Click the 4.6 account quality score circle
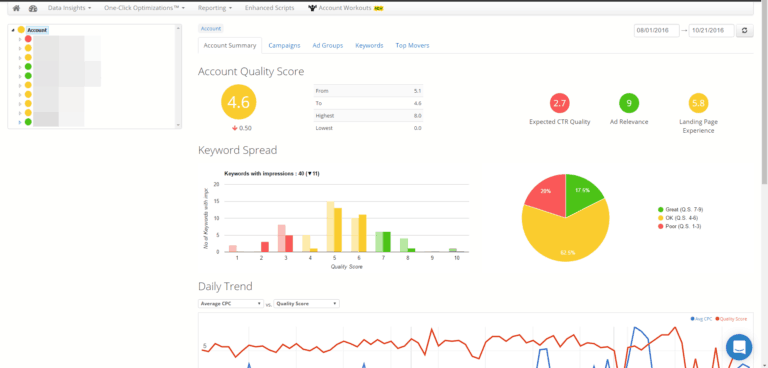768x368 pixels. tap(239, 102)
